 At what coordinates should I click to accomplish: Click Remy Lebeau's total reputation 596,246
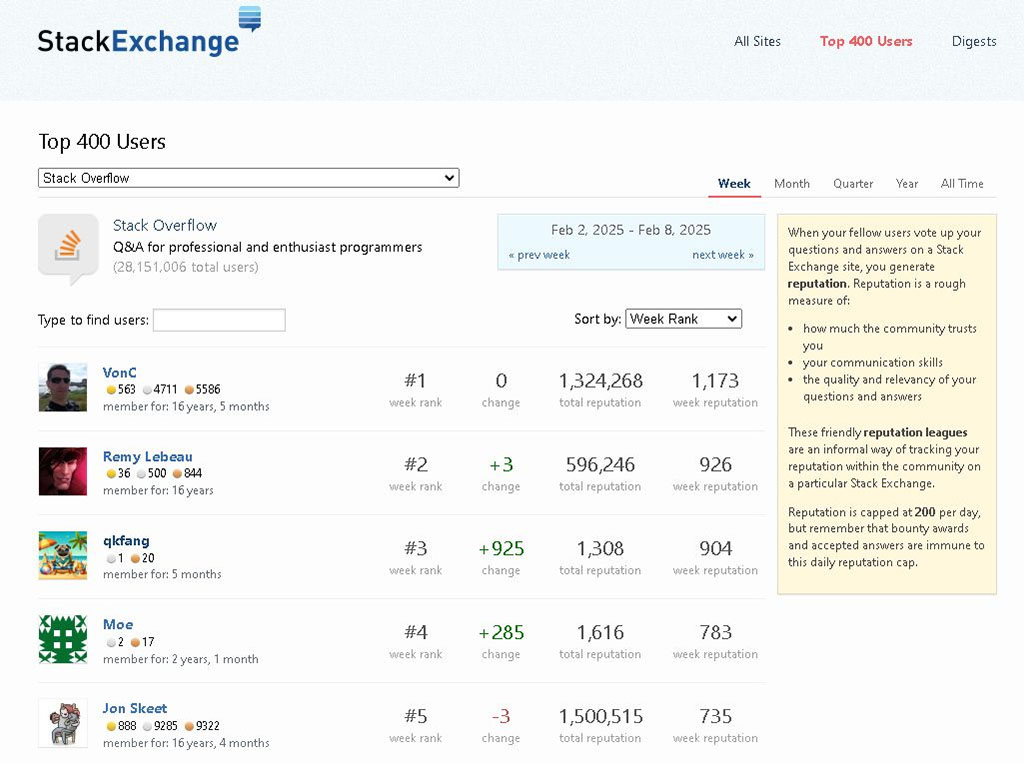click(600, 465)
